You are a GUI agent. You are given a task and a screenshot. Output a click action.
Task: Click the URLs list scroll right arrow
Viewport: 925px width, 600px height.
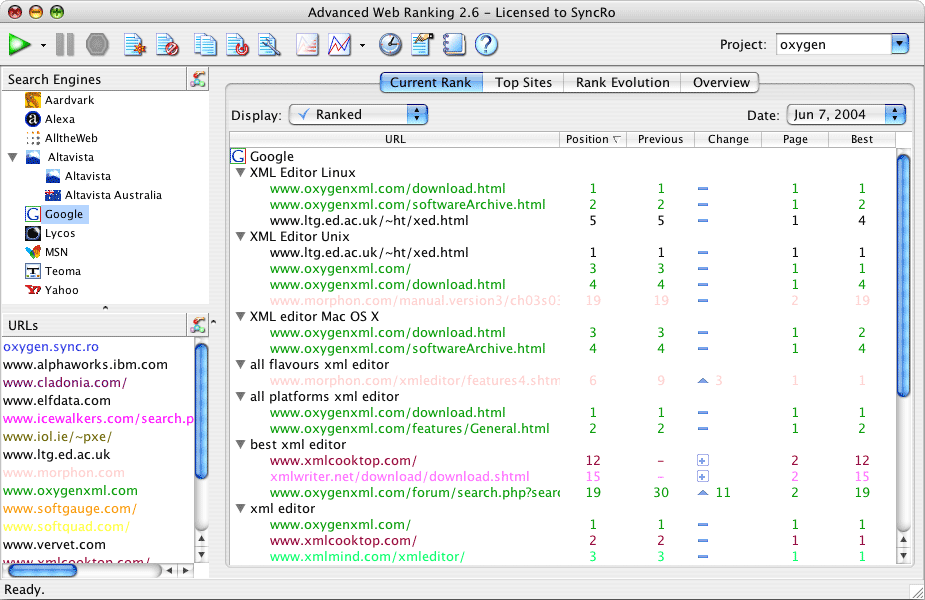click(x=186, y=571)
